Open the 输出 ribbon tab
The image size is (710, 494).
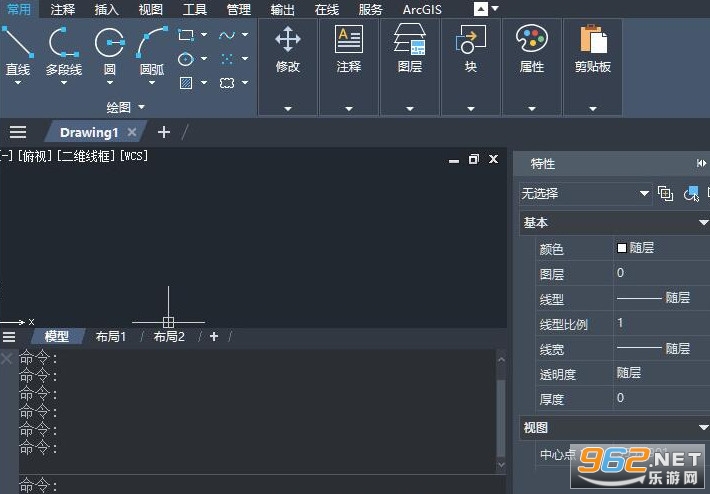coord(283,9)
